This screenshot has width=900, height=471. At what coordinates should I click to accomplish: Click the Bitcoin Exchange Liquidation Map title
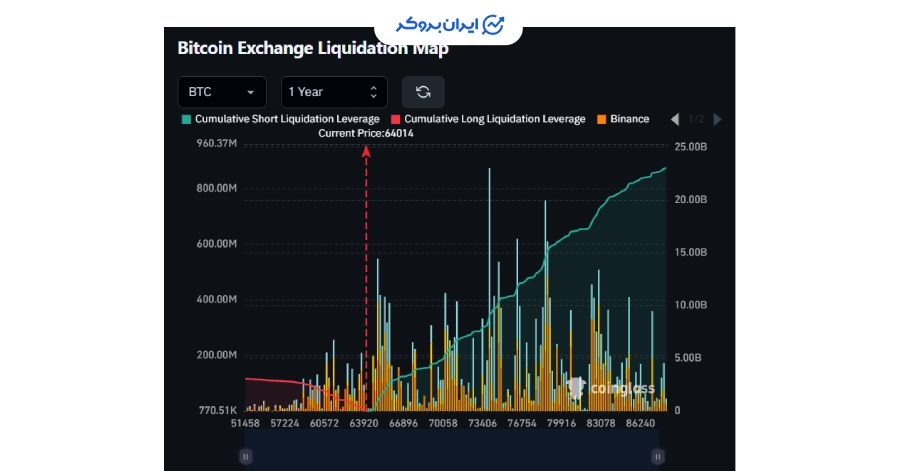[x=313, y=48]
